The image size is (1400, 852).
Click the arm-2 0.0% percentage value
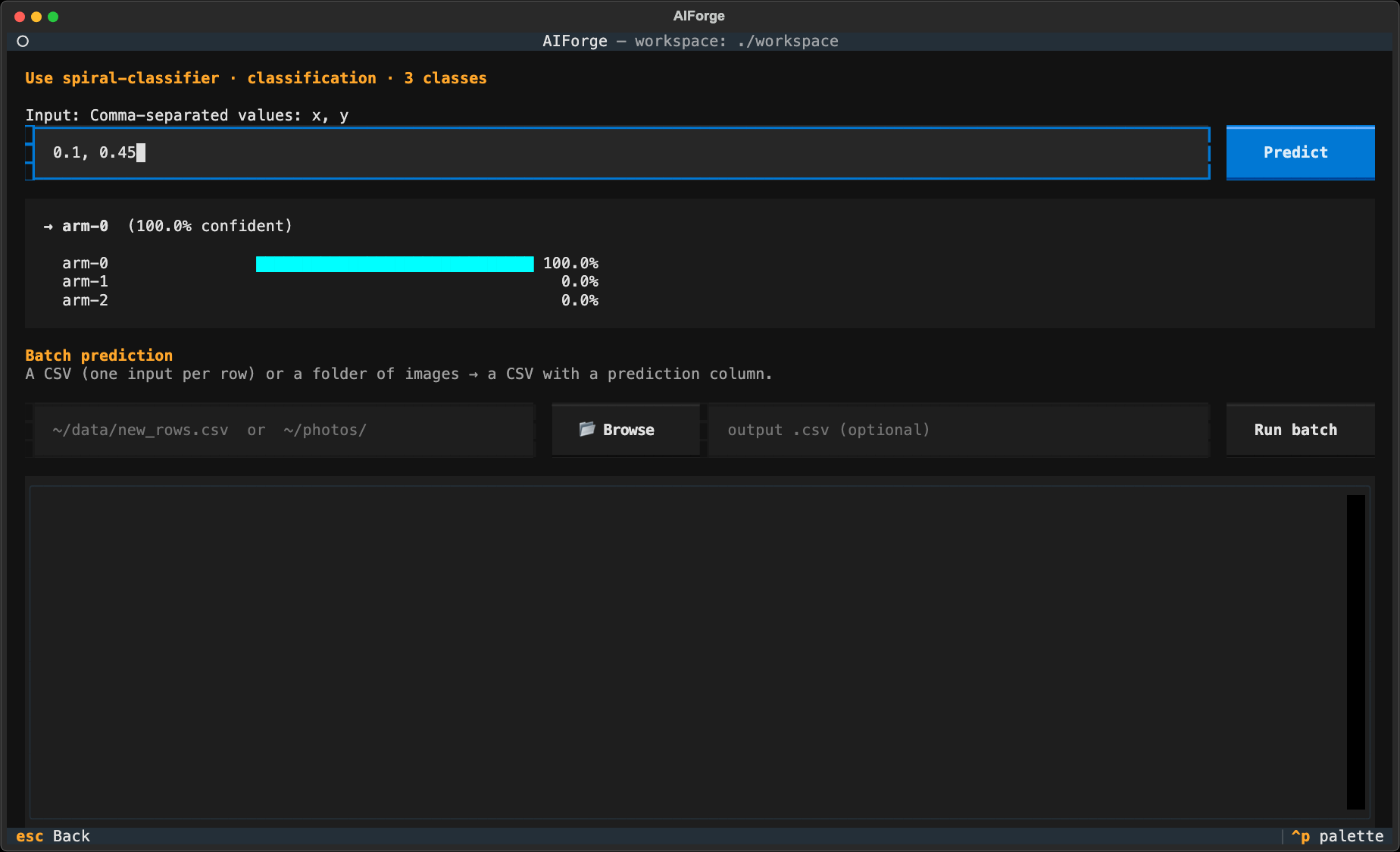point(580,300)
